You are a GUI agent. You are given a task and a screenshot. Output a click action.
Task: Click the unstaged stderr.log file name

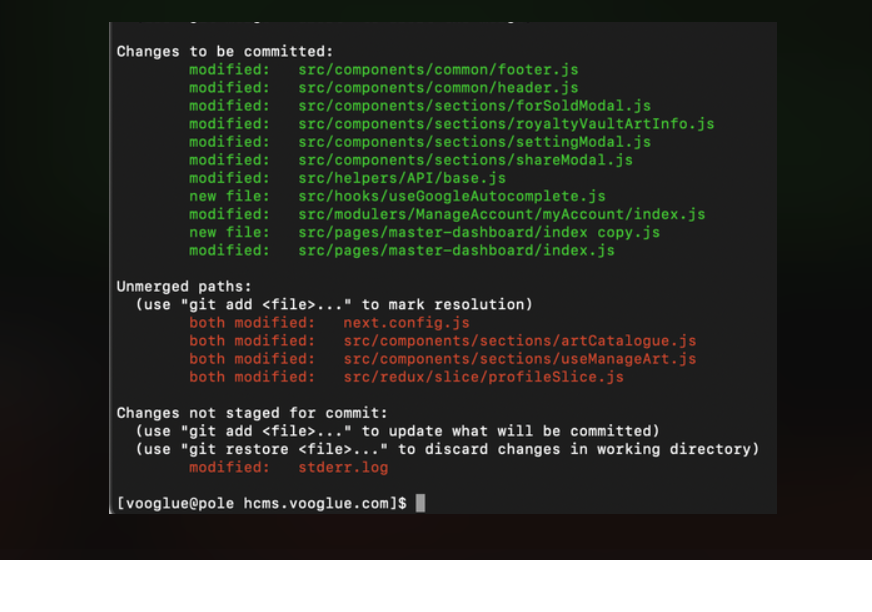click(x=343, y=467)
